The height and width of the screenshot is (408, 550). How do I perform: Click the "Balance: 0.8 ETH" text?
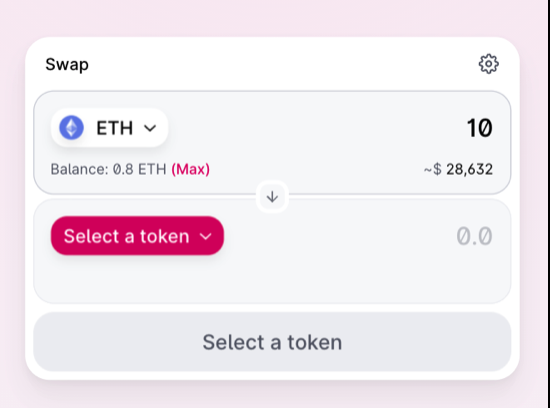coord(108,169)
